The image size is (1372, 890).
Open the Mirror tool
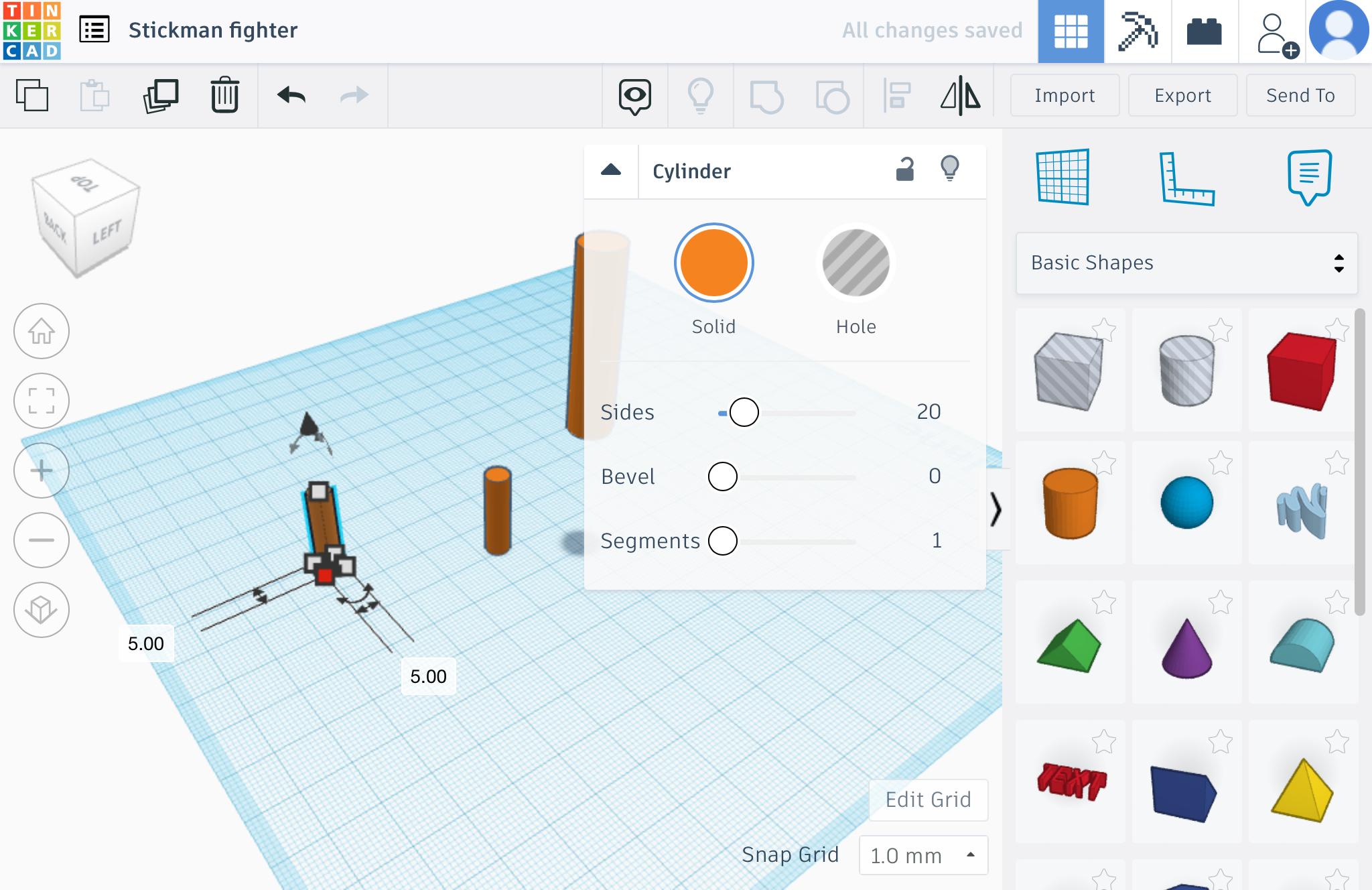(960, 95)
